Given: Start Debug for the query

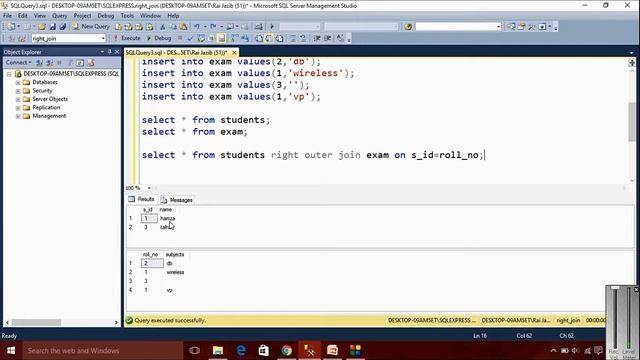Looking at the screenshot, I should (159, 38).
